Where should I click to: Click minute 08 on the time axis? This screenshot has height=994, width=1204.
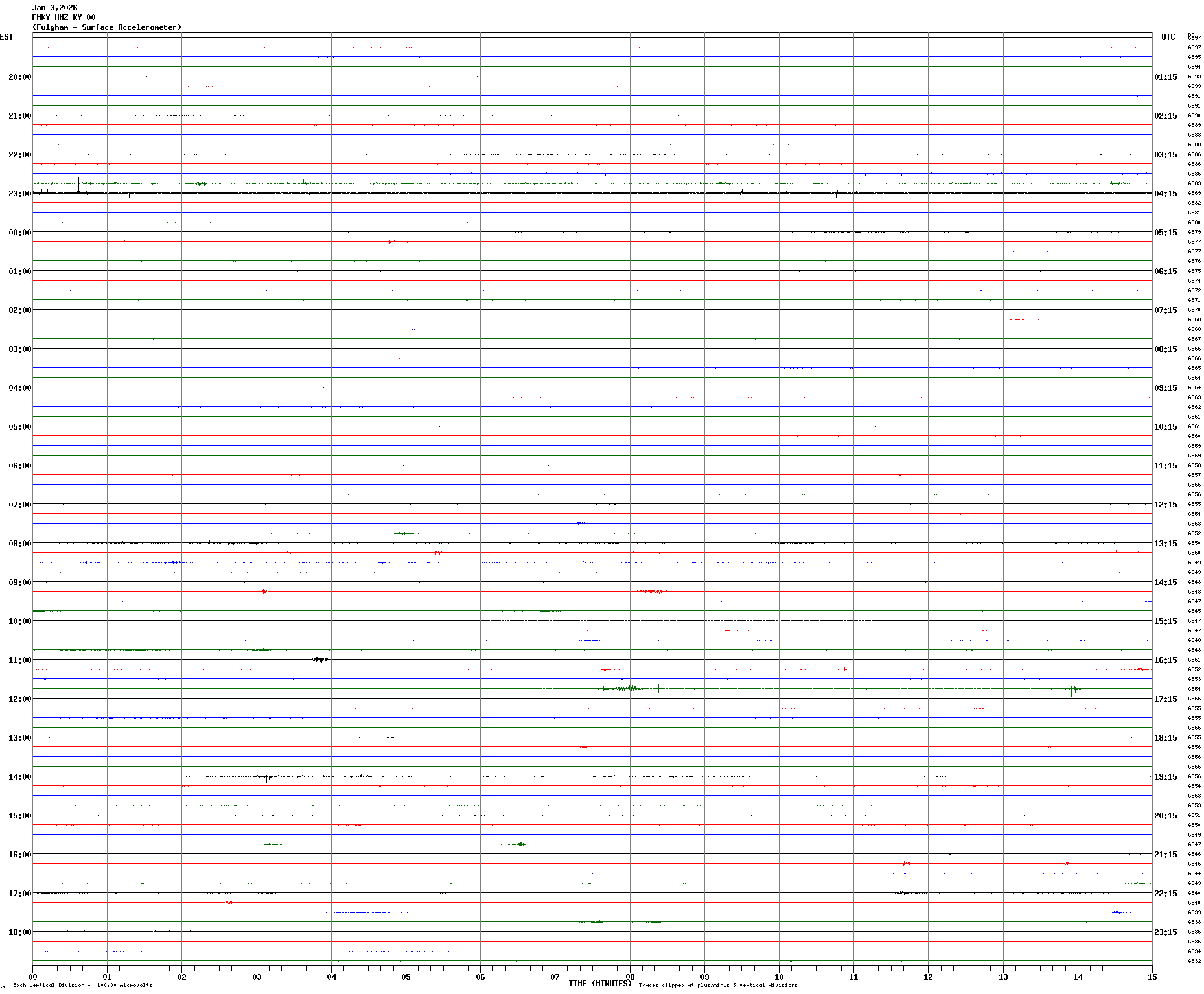click(630, 977)
